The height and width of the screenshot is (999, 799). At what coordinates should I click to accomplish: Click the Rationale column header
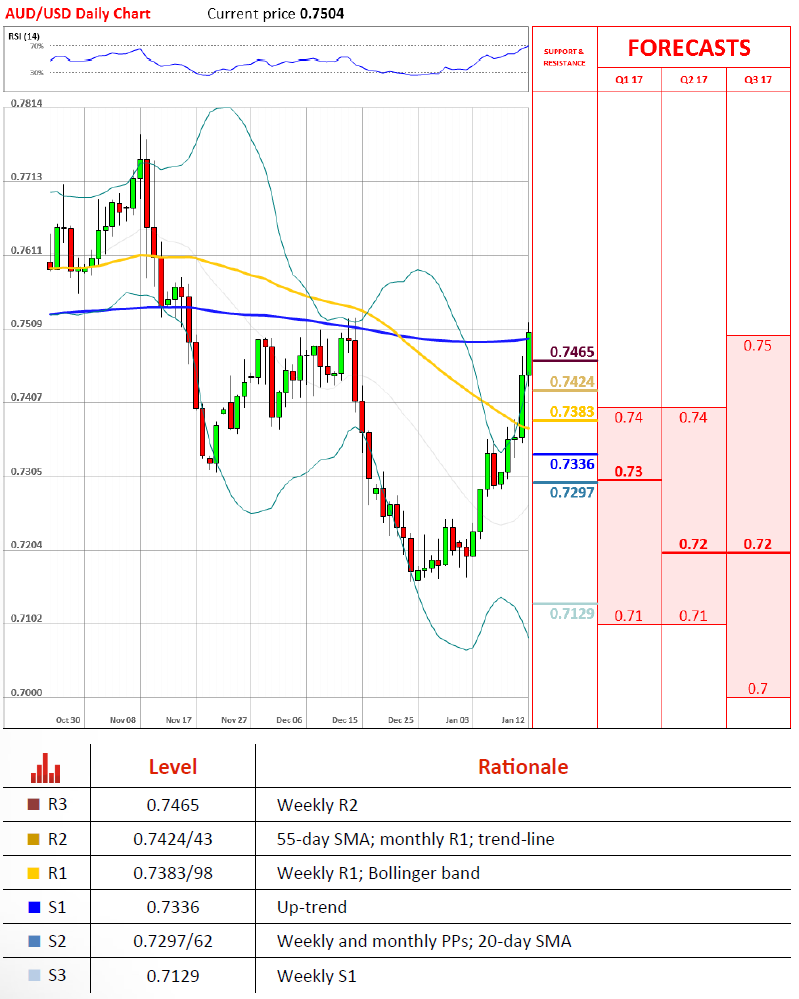click(x=522, y=767)
